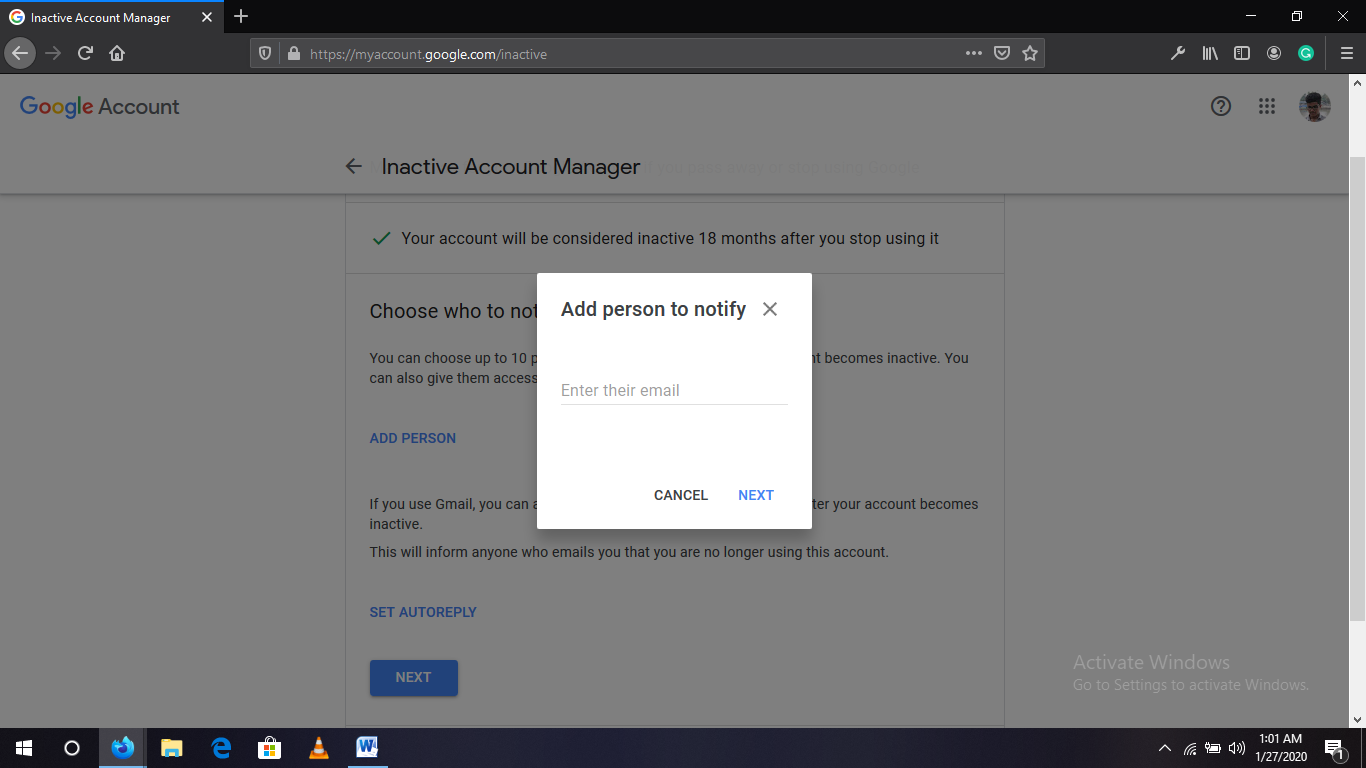Screen dimensions: 1366x768
Task: Open the Library bookmarks icon
Action: pos(1210,54)
